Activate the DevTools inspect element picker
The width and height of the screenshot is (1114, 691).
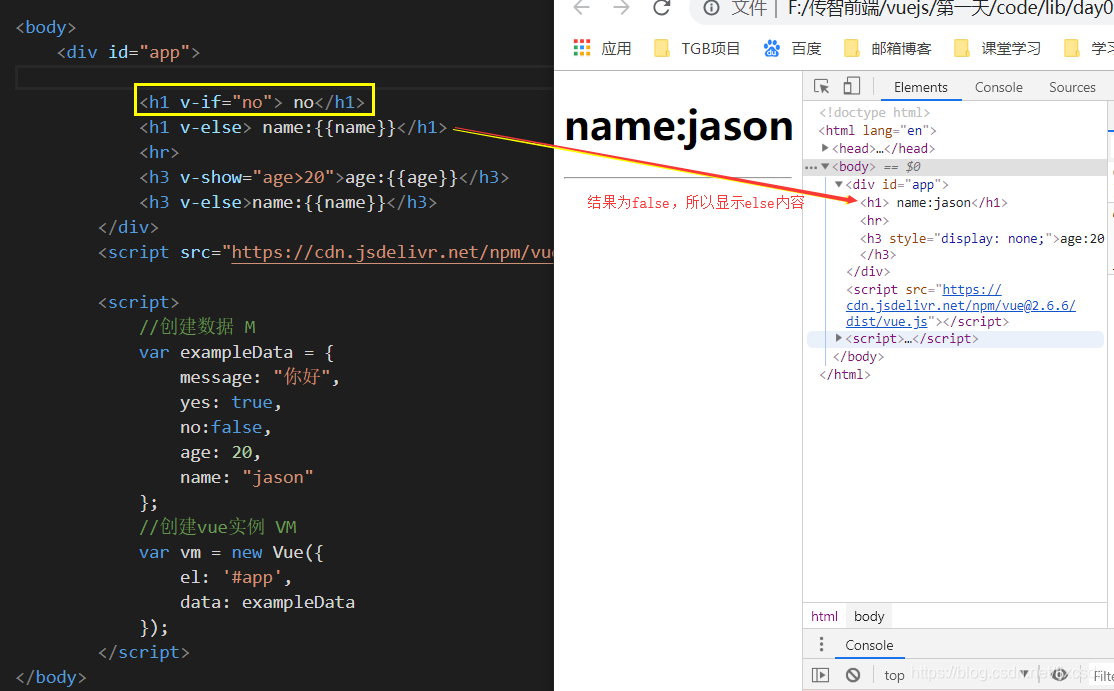[x=822, y=87]
